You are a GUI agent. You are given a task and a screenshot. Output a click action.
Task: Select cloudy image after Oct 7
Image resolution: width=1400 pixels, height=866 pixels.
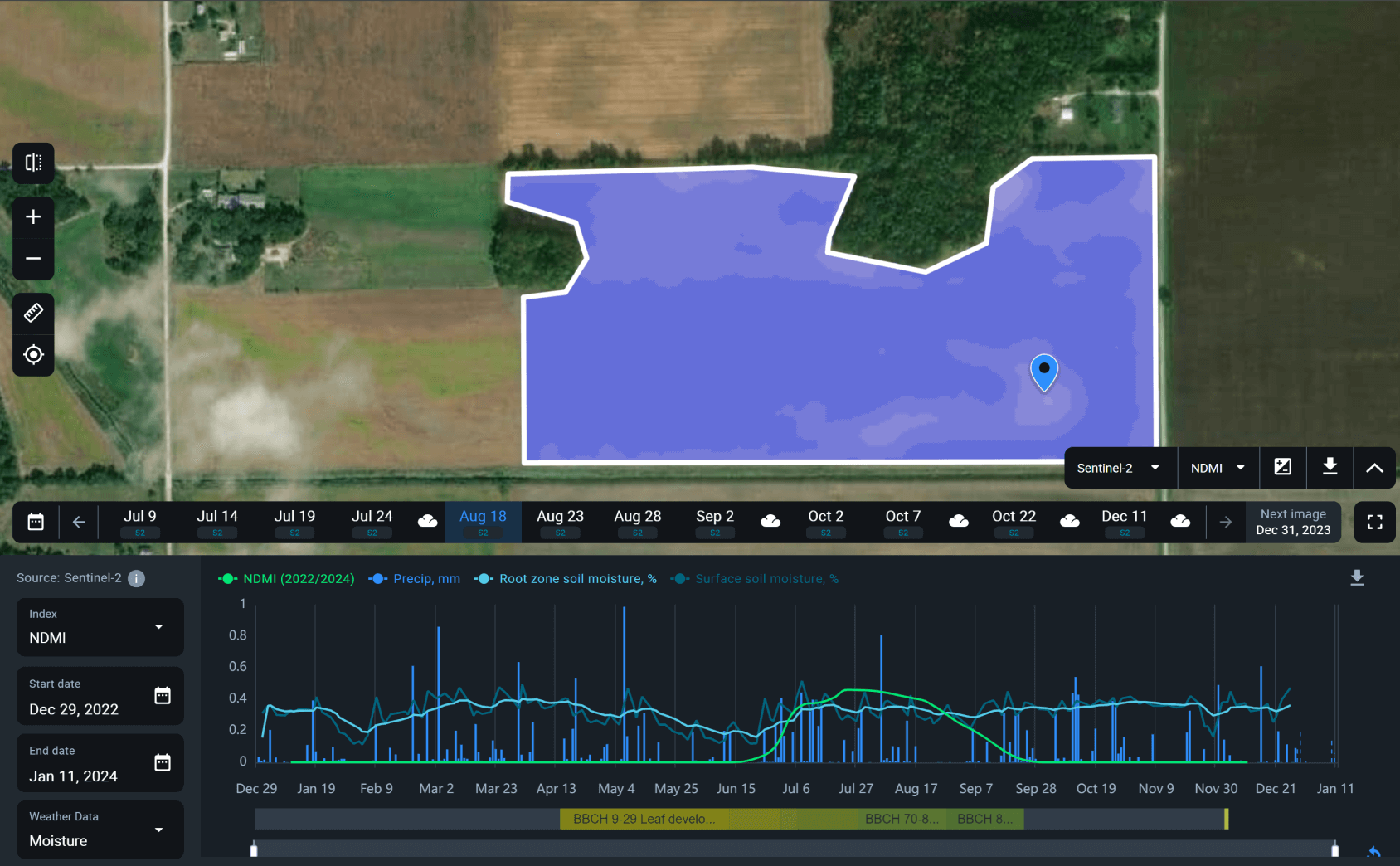click(959, 522)
